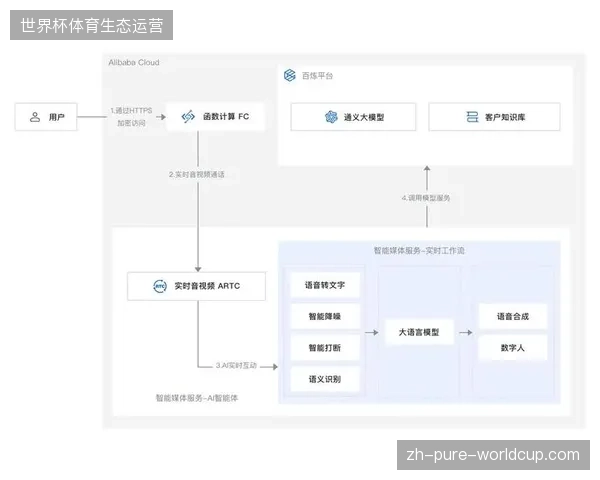Click the 数字人 block
Viewport: 600px width, 480px height.
(513, 348)
